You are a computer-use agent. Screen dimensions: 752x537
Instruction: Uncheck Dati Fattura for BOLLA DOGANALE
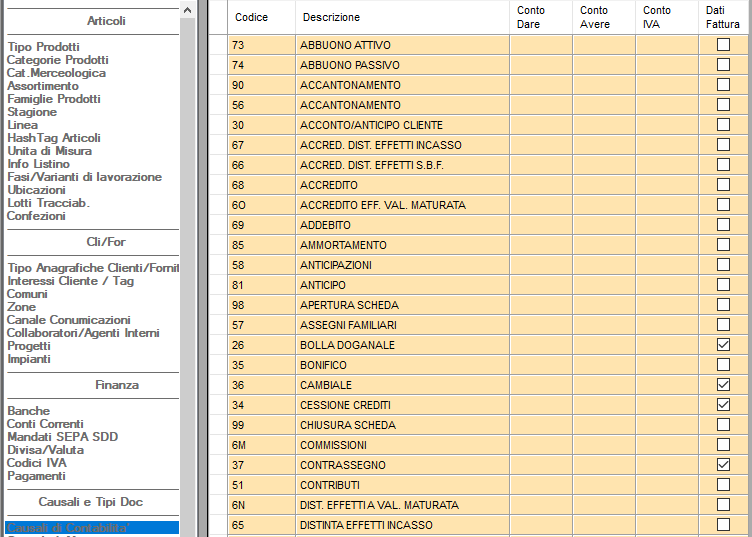[x=723, y=345]
